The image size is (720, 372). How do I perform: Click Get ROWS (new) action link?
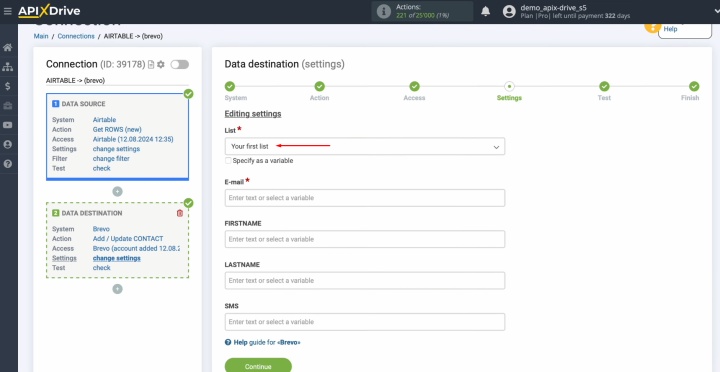pos(117,130)
